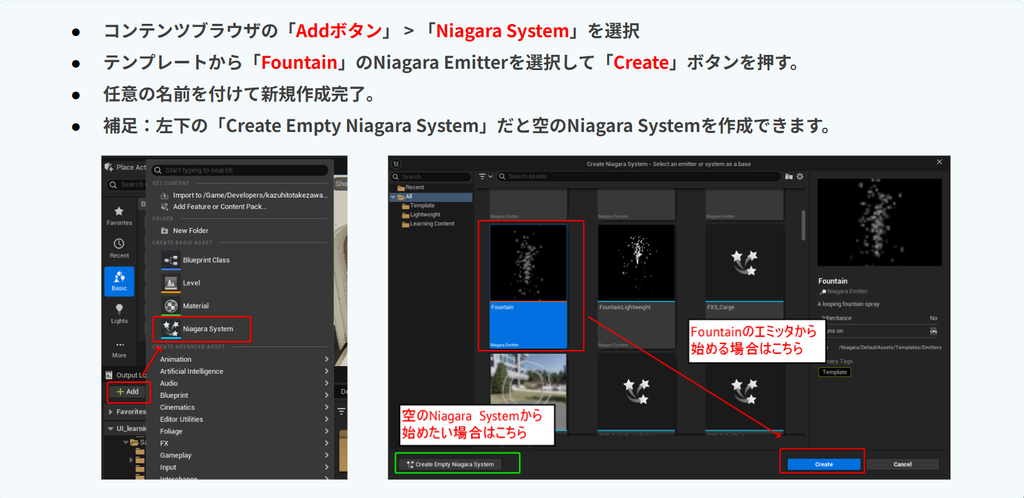Select the Basic category in Place Actors

point(119,281)
